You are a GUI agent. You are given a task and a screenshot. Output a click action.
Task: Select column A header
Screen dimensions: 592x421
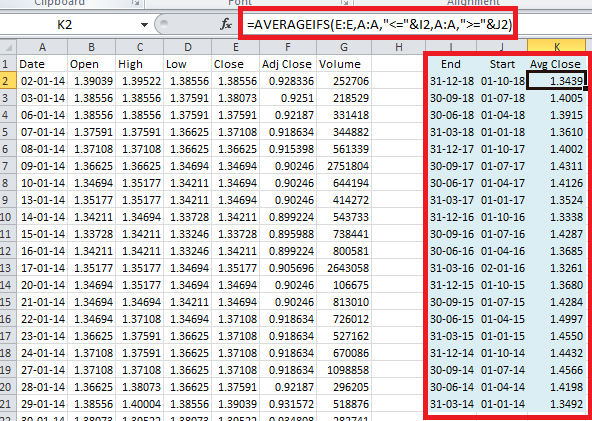point(42,47)
